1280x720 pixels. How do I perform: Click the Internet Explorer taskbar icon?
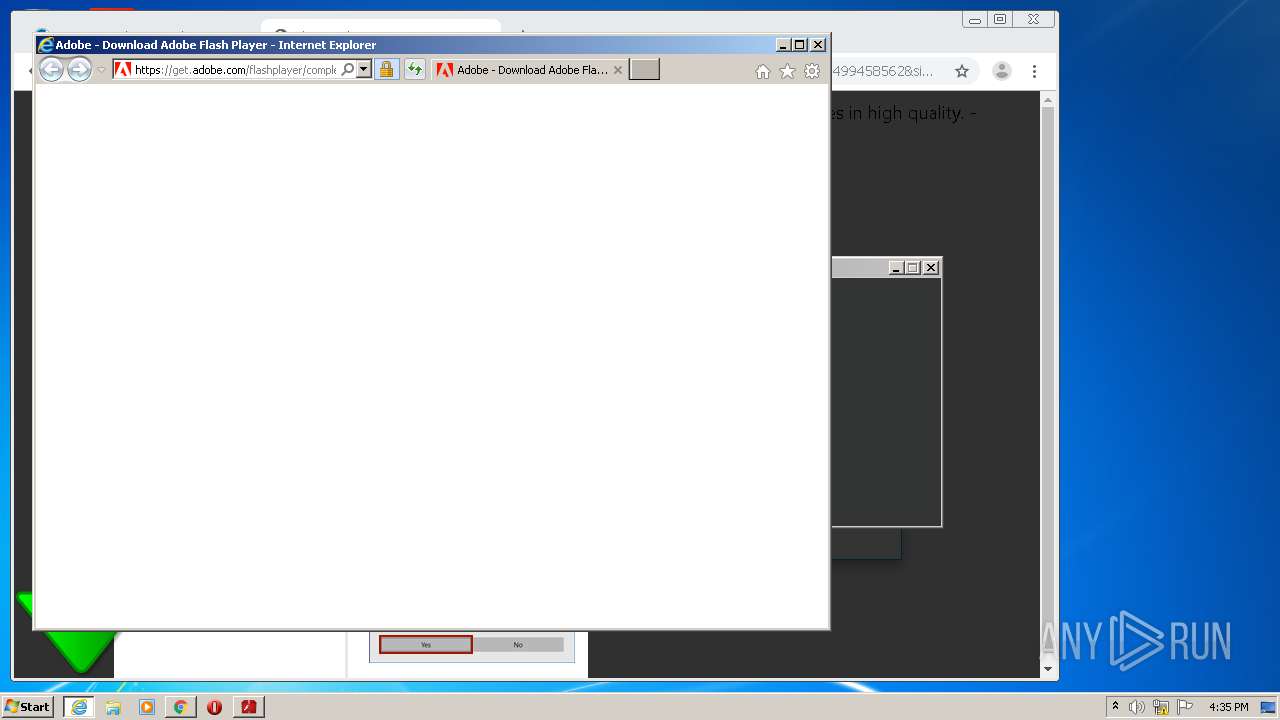pyautogui.click(x=79, y=707)
